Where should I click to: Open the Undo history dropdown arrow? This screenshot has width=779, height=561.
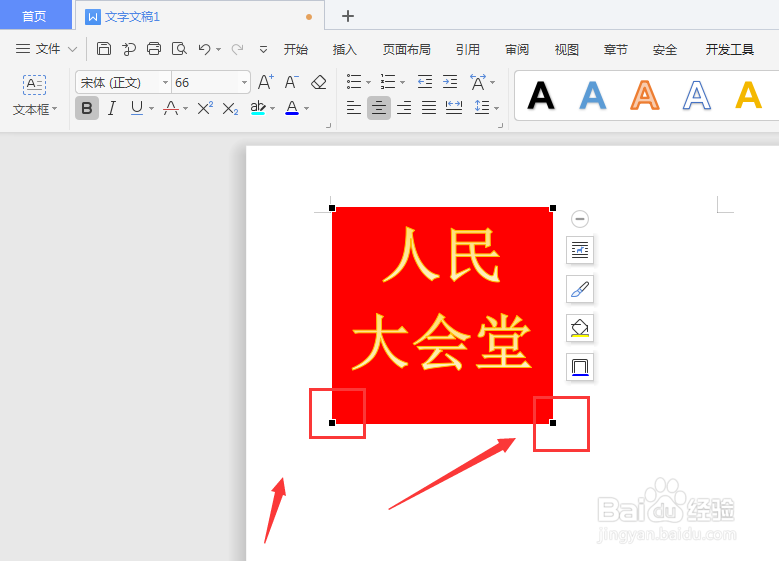point(219,50)
